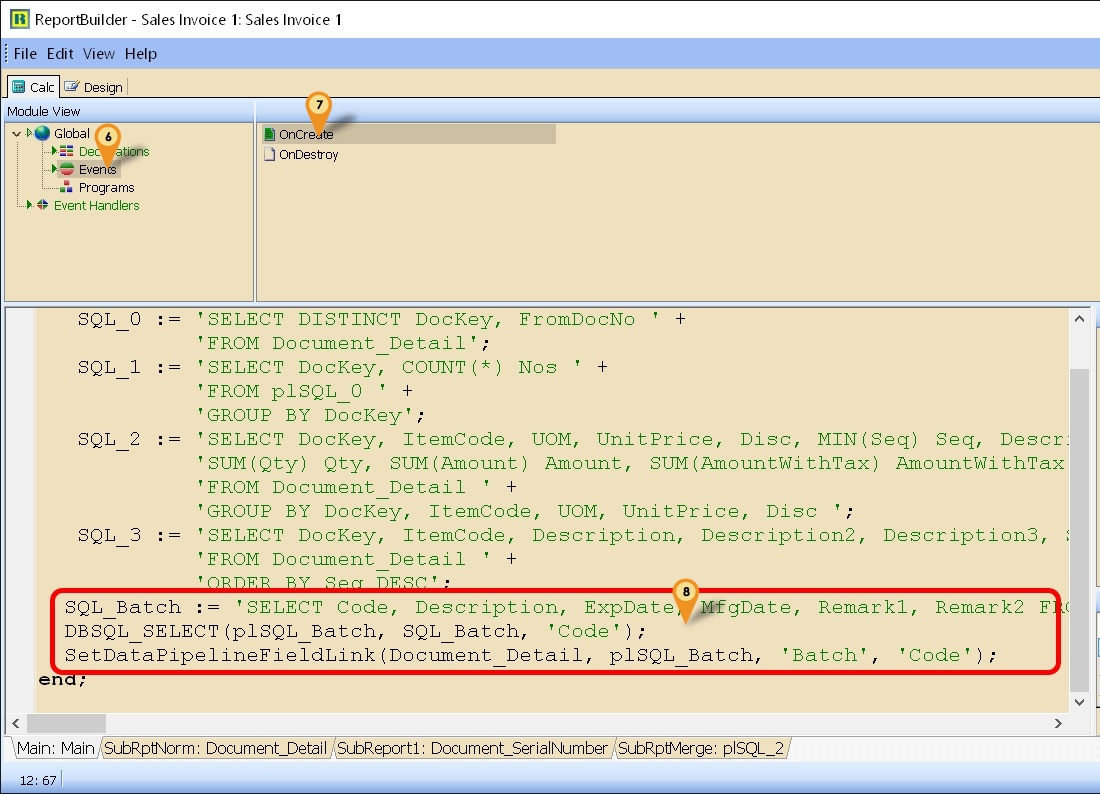Click the Events icon in the Module View tree
This screenshot has height=794, width=1100.
point(67,169)
